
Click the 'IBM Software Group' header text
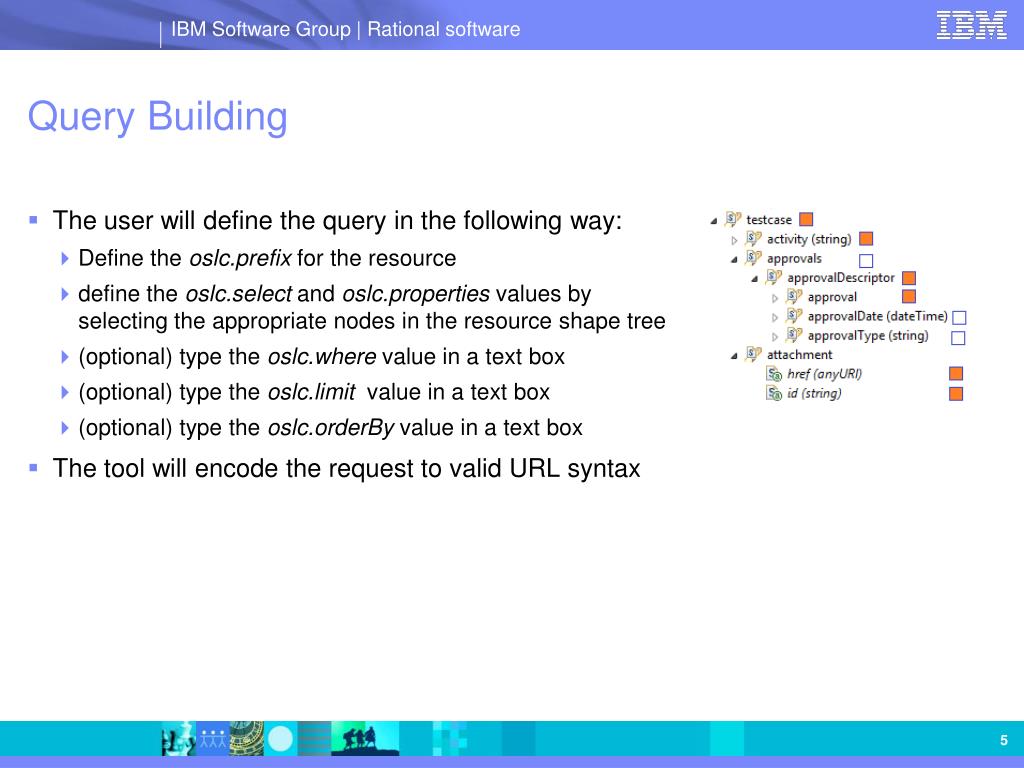pyautogui.click(x=261, y=29)
